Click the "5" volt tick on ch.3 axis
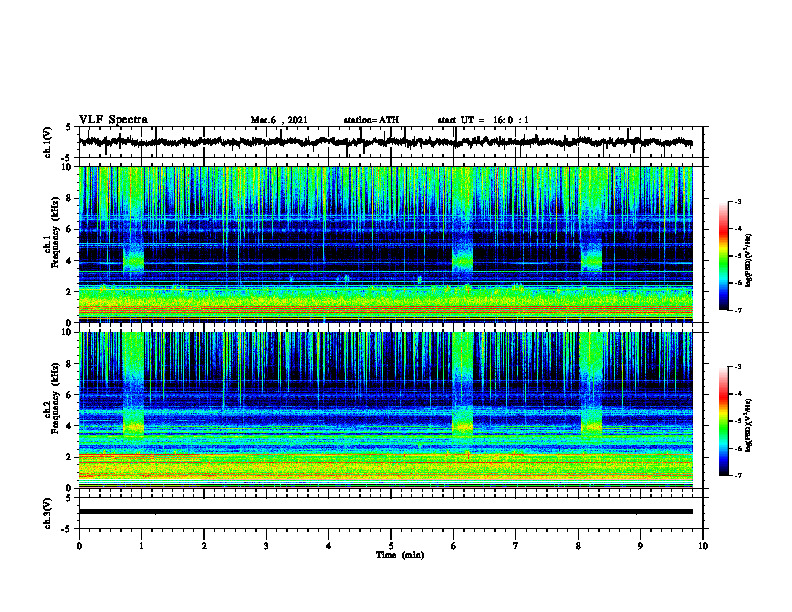The image size is (792, 612). pyautogui.click(x=68, y=498)
